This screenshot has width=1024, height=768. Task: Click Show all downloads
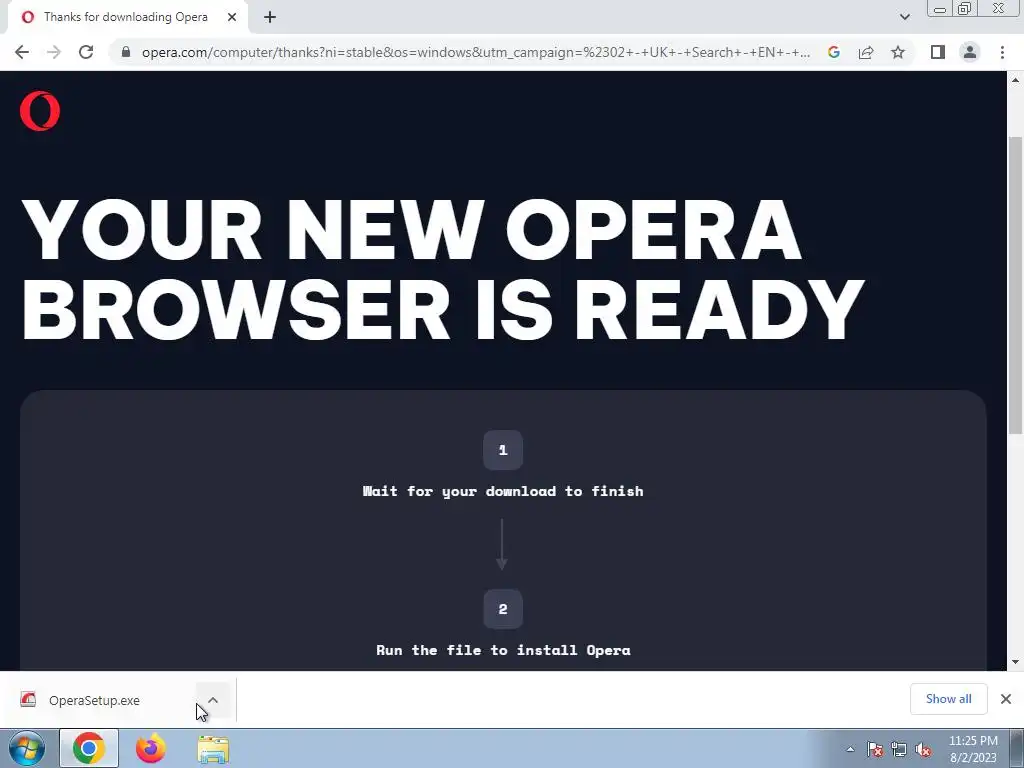pos(948,699)
